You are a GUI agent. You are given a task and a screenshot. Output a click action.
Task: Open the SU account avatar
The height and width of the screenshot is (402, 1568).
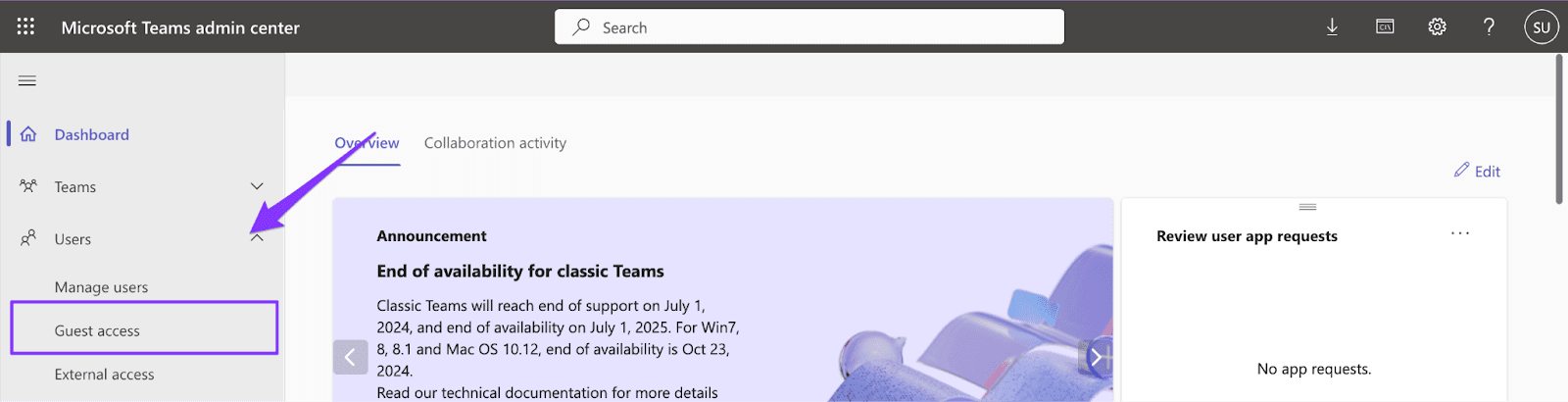click(x=1542, y=27)
